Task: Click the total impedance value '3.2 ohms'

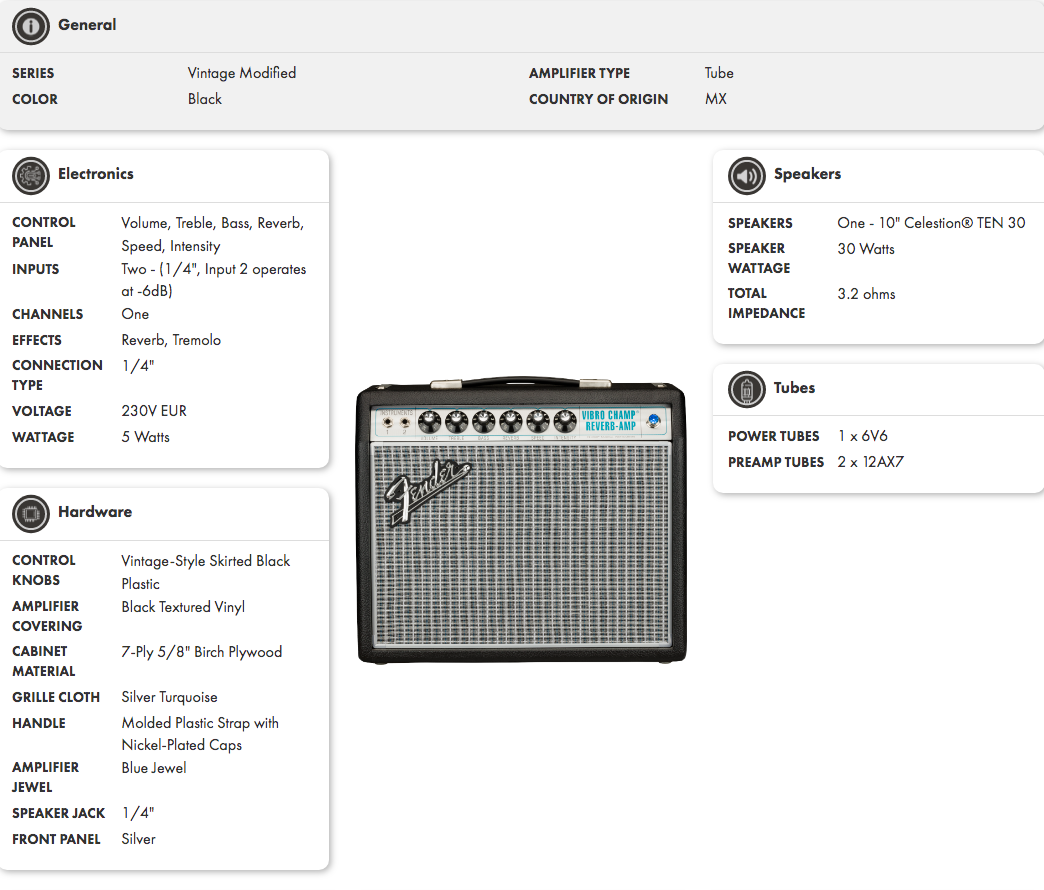Action: (x=866, y=294)
